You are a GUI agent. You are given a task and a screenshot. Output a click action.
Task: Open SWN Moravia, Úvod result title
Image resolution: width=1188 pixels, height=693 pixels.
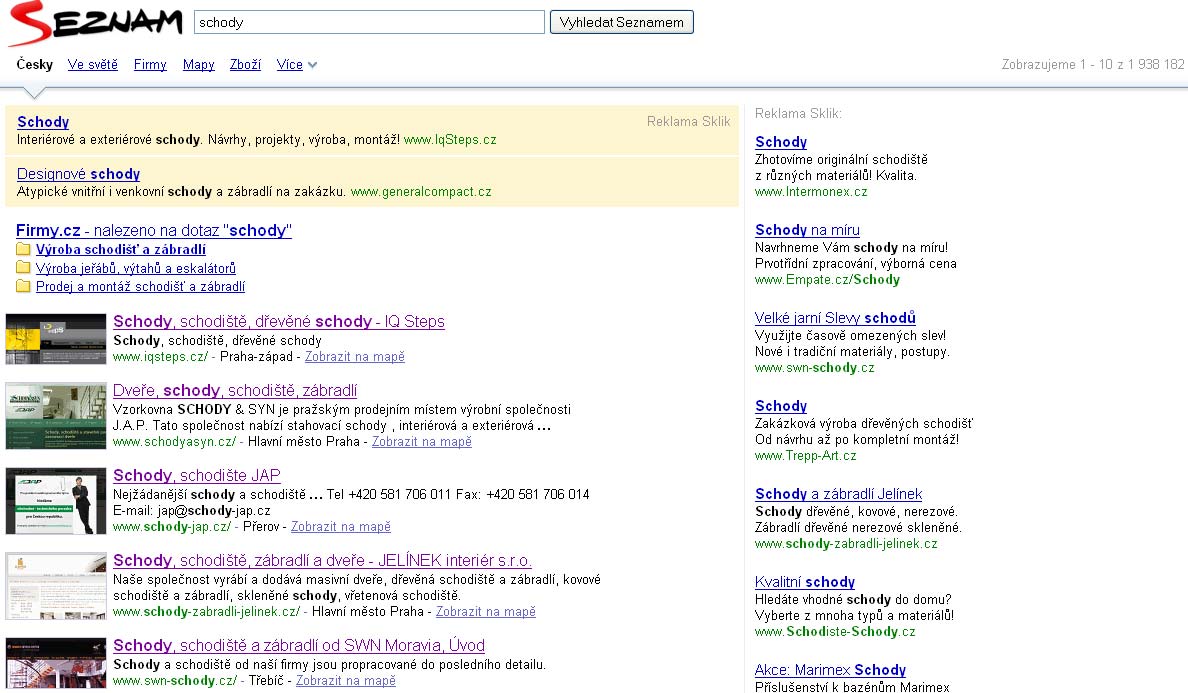299,645
